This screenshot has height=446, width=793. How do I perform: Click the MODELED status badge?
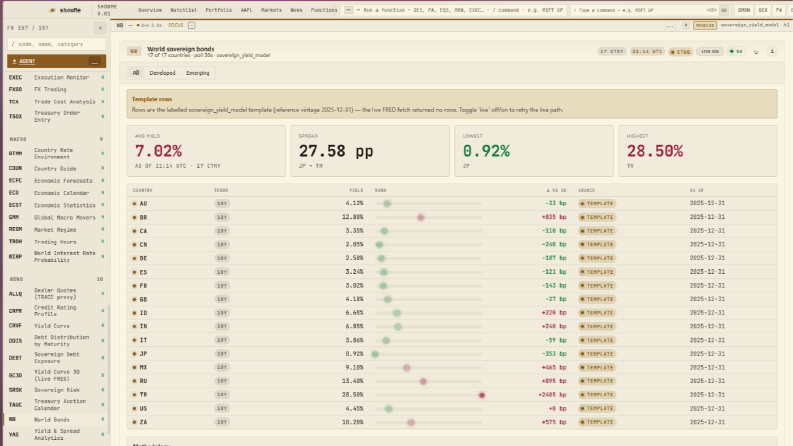704,25
